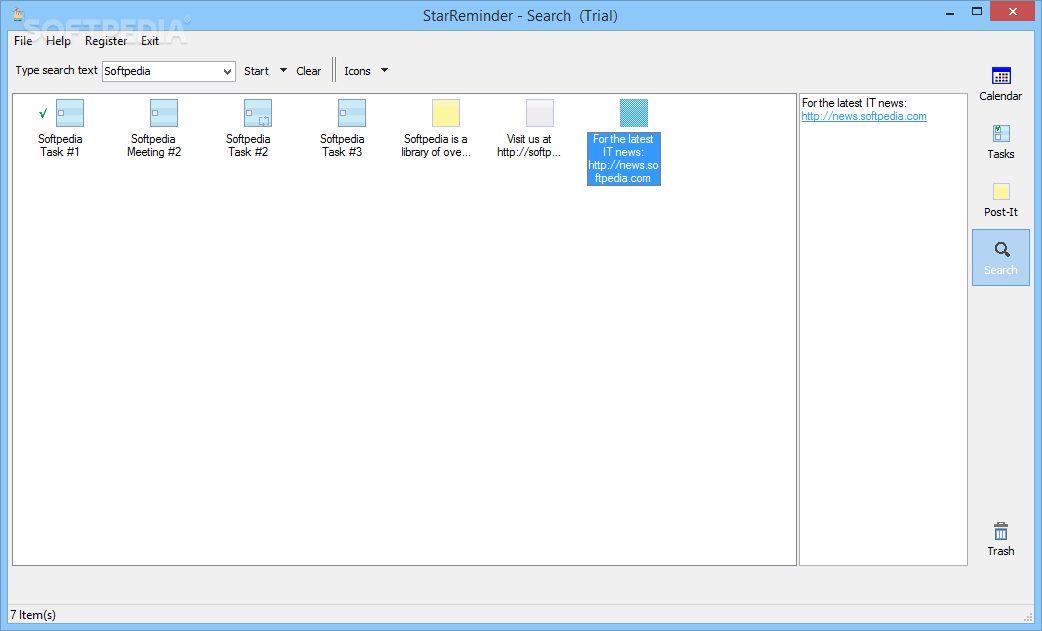Viewport: 1042px width, 631px height.
Task: Open the Tasks view from the sidebar
Action: (x=1000, y=141)
